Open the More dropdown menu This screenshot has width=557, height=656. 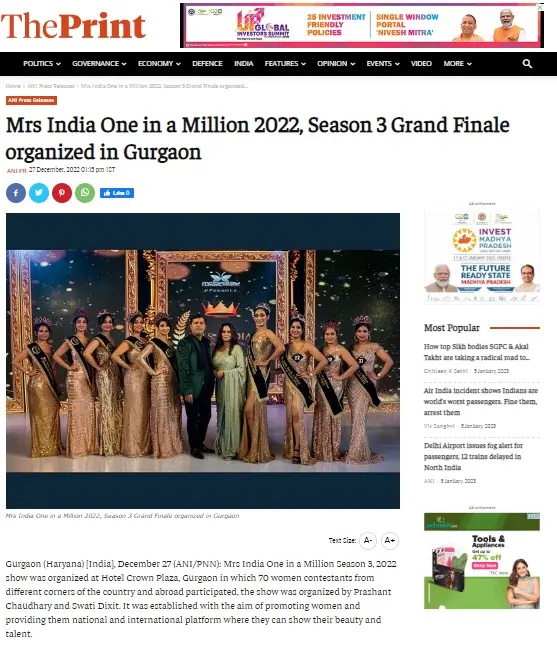457,64
